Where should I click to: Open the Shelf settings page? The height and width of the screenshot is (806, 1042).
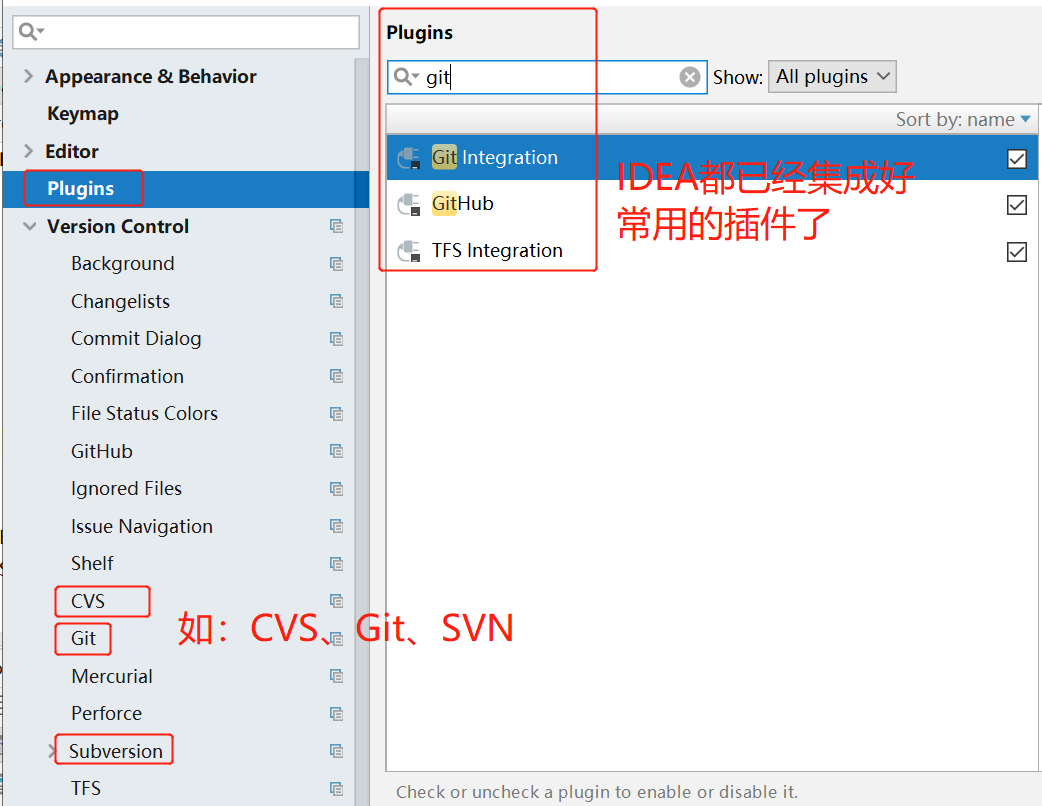[x=92, y=564]
